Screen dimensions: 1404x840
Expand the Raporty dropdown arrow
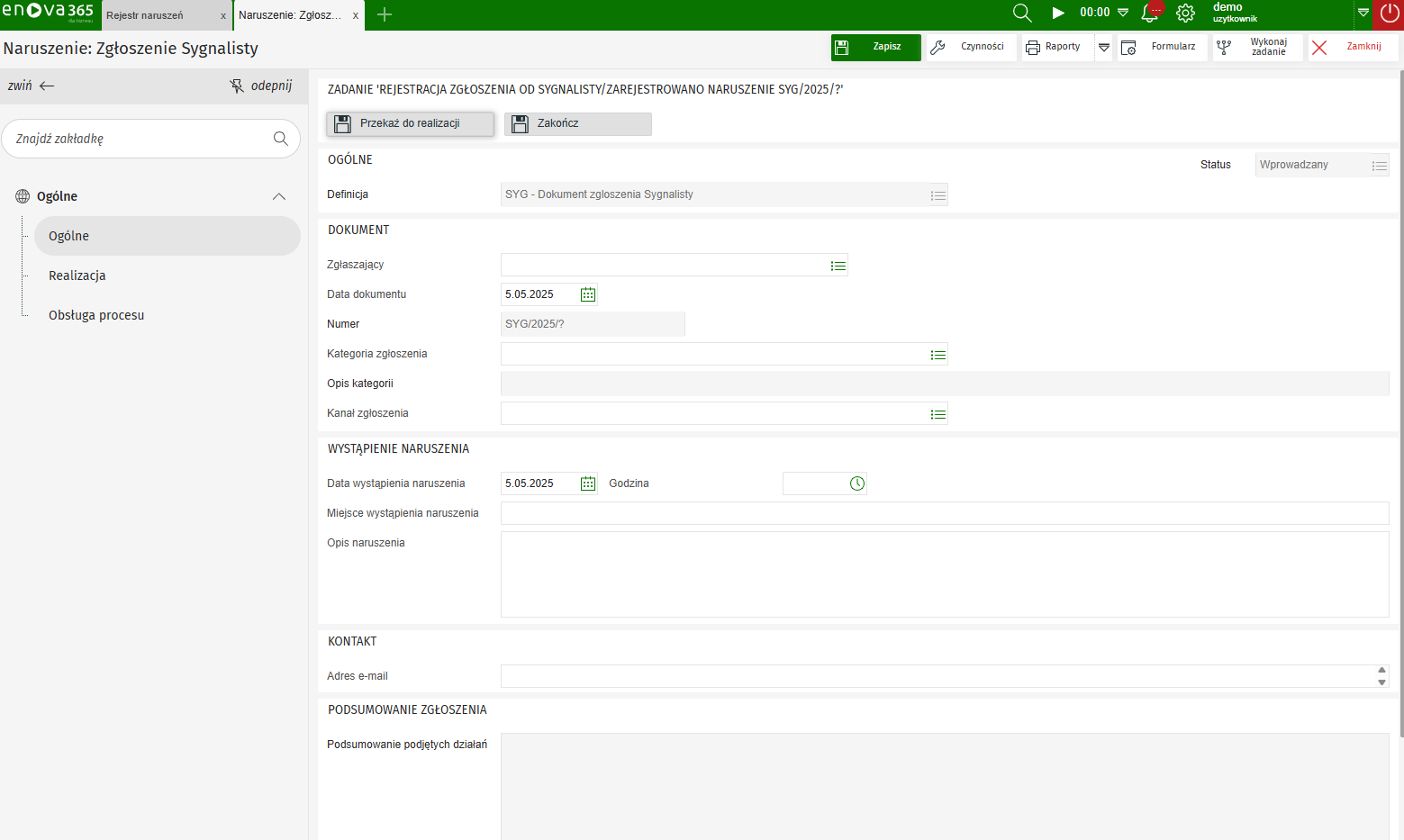coord(1103,47)
